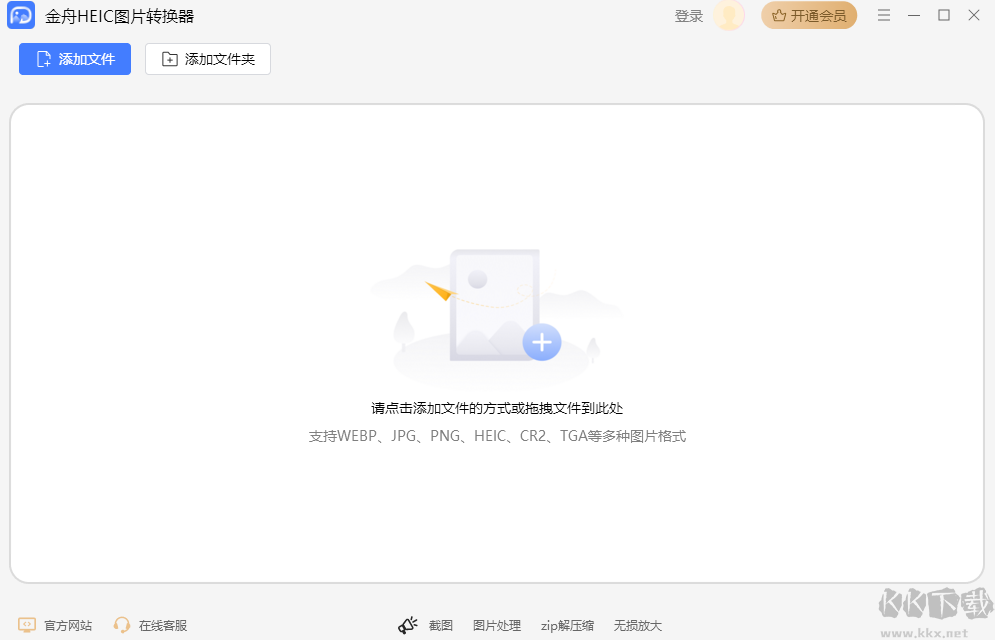Click the 开通会员 membership button

[809, 15]
